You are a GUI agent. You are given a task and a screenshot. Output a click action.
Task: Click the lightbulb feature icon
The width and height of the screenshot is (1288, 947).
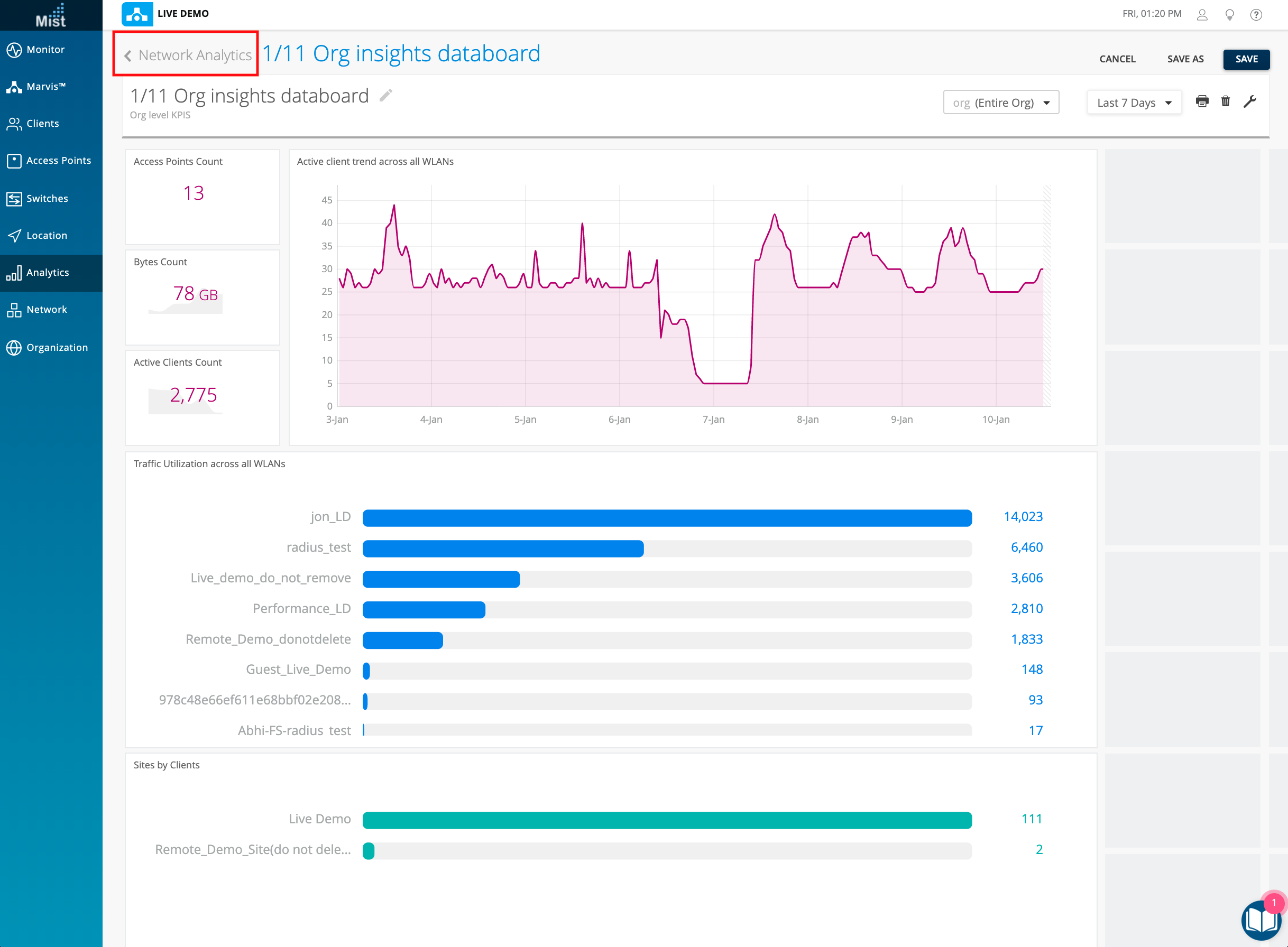click(x=1229, y=14)
